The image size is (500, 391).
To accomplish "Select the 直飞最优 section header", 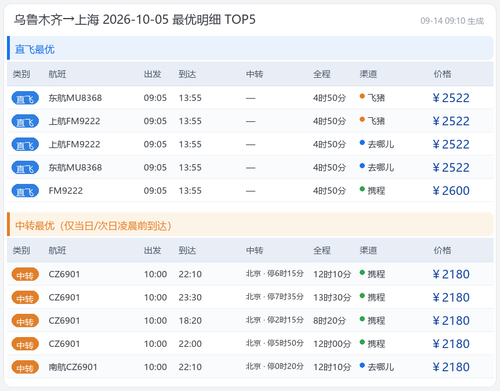I will 250,48.
